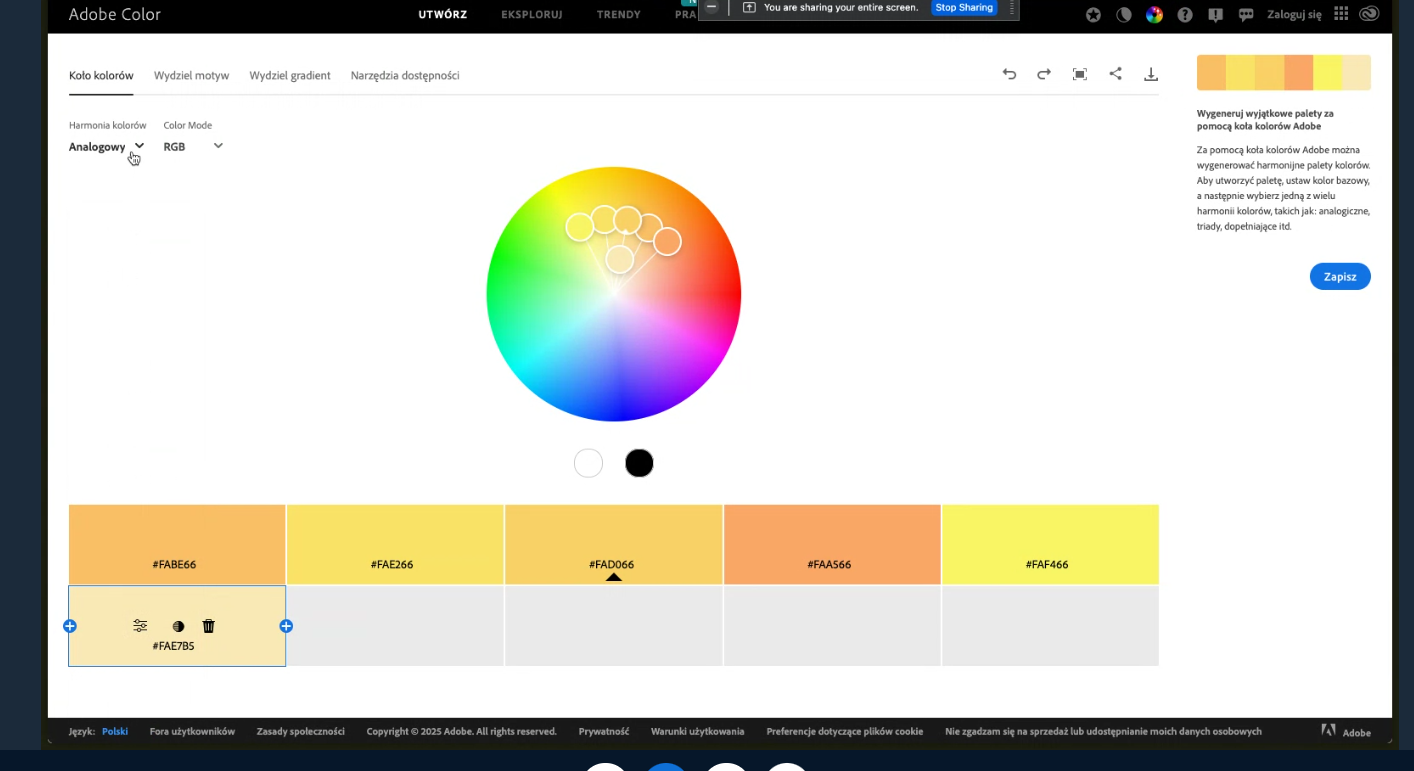1414x771 pixels.
Task: Open Prywatność footer link
Action: [604, 731]
